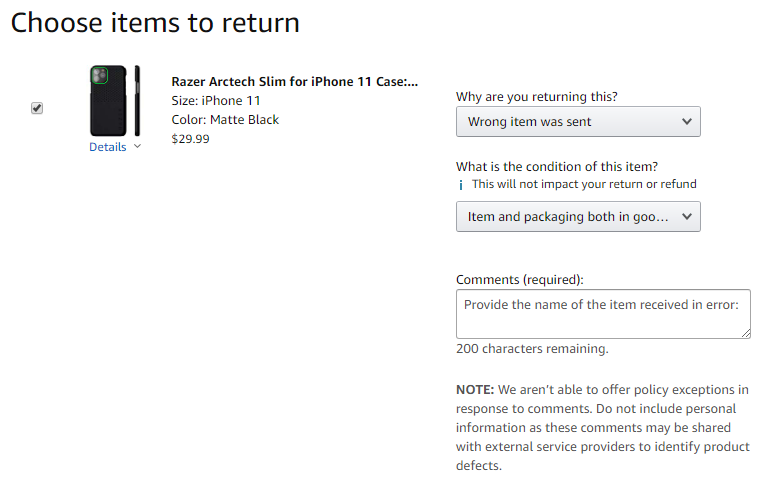Viewport: 767px width, 504px height.
Task: Open the 'Item and packaging both in goo…' dropdown
Action: (578, 216)
